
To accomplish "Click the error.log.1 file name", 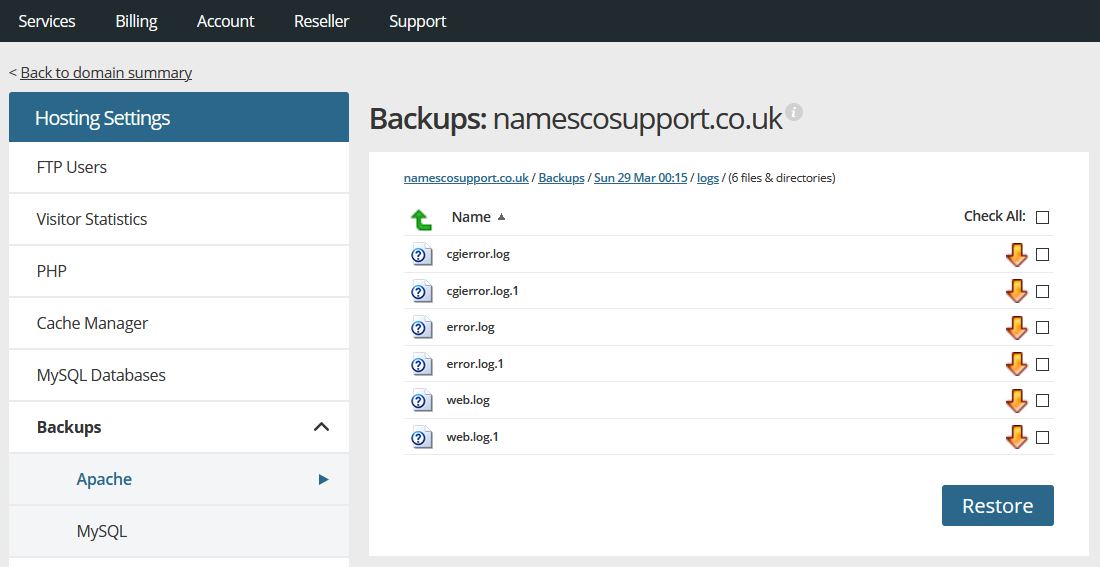I will (x=475, y=363).
